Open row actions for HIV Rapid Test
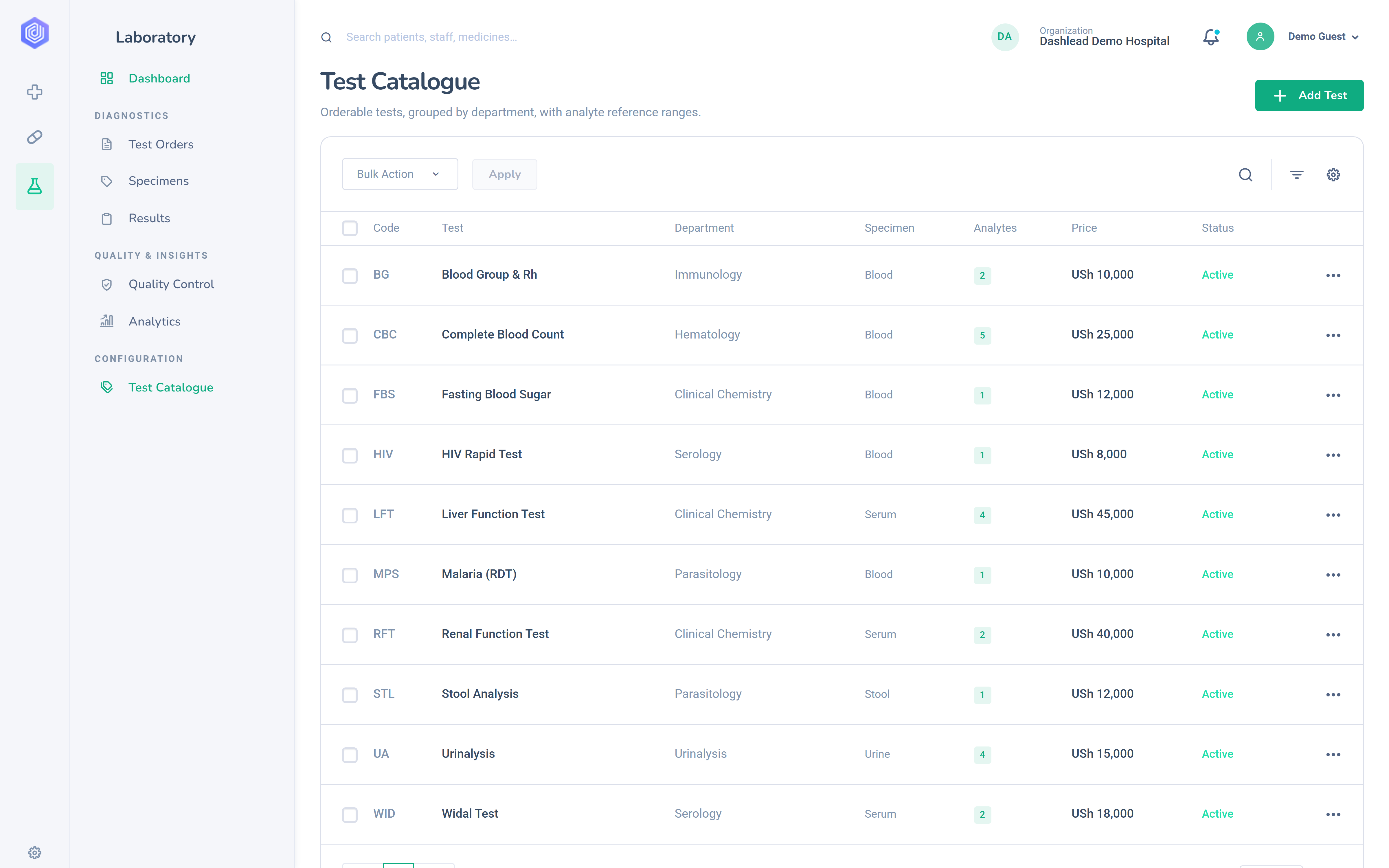Screen dimensions: 1389x868 click(1333, 455)
